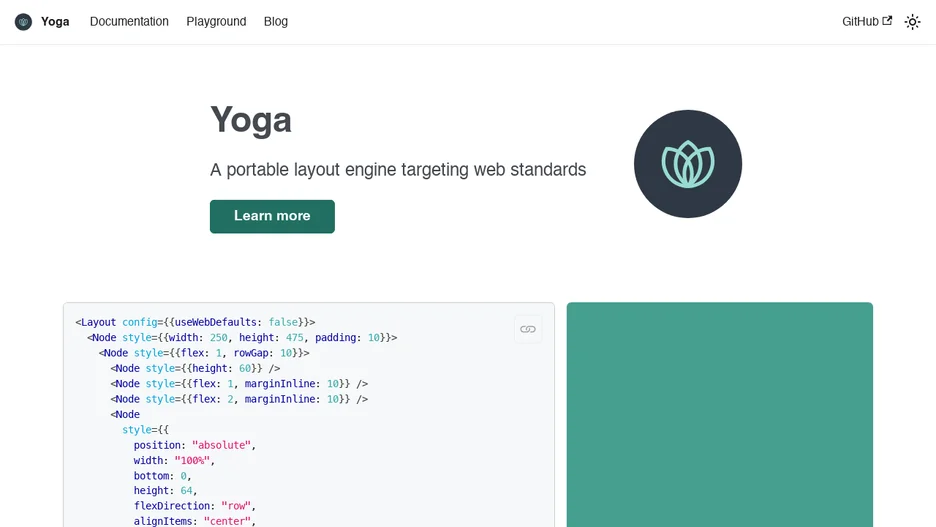Click the large Yoga lotus logo
936x527 pixels.
pyautogui.click(x=688, y=164)
